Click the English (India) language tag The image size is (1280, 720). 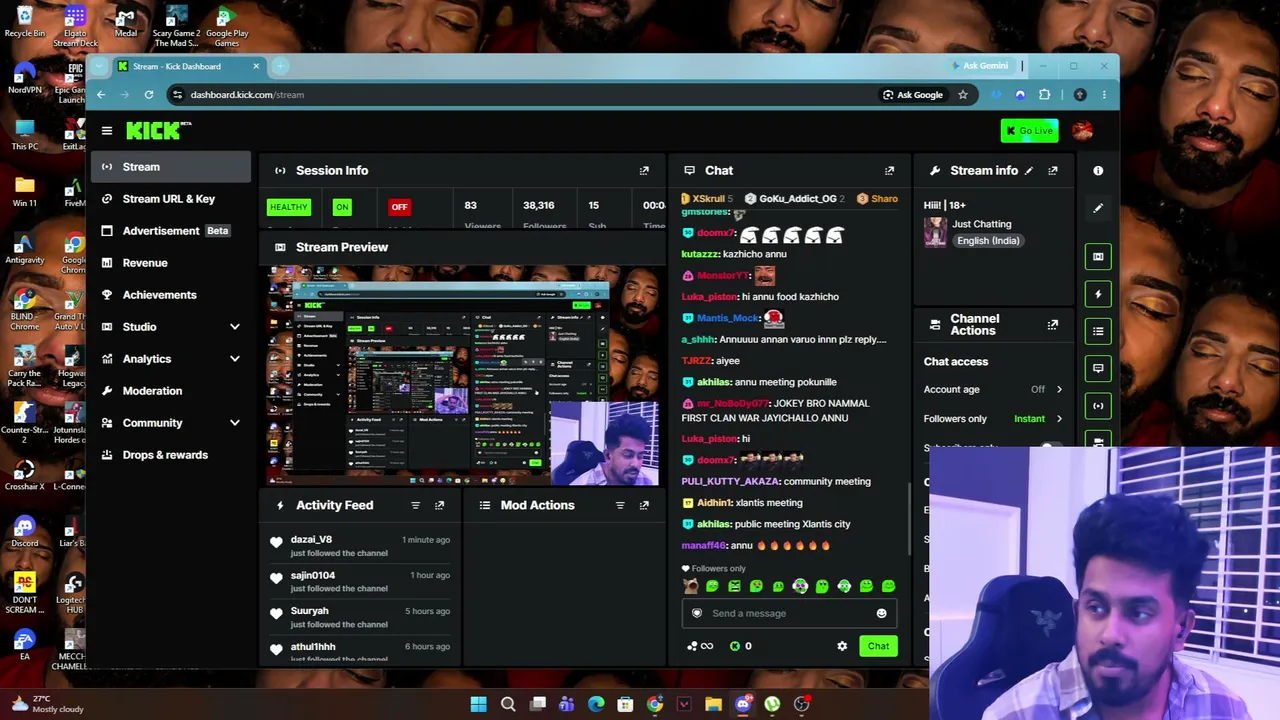(987, 241)
